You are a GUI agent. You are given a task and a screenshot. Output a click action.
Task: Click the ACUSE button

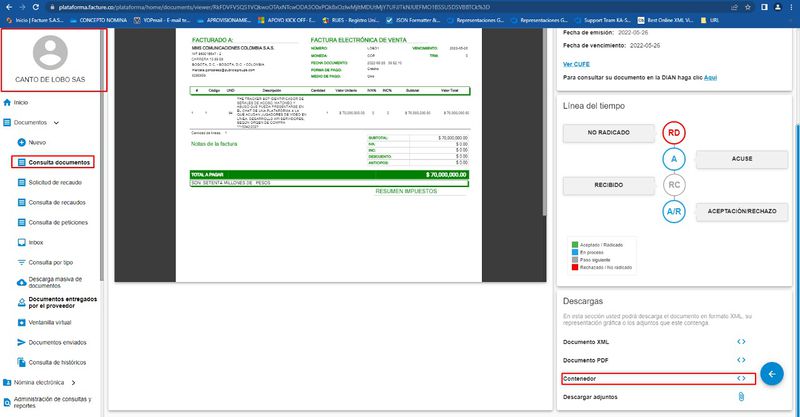coord(742,159)
